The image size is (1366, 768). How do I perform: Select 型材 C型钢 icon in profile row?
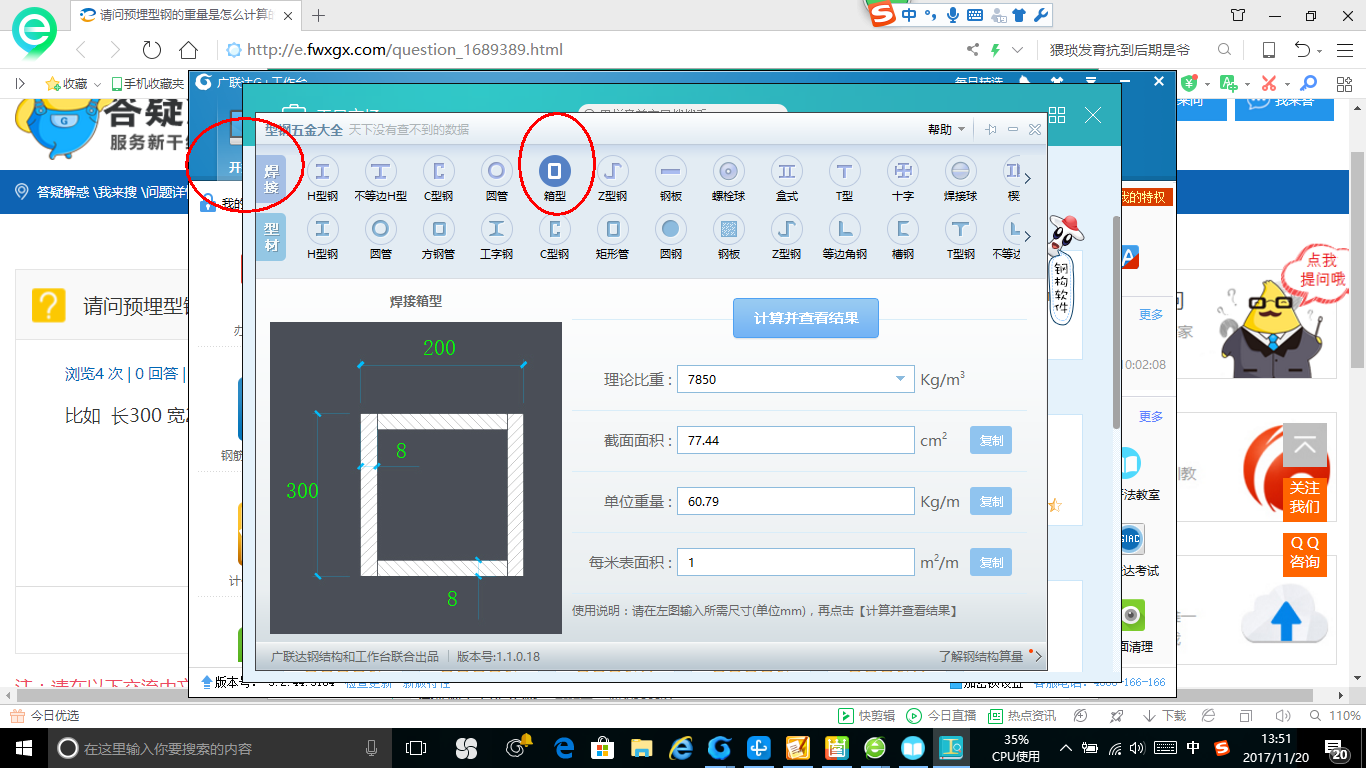tap(554, 229)
